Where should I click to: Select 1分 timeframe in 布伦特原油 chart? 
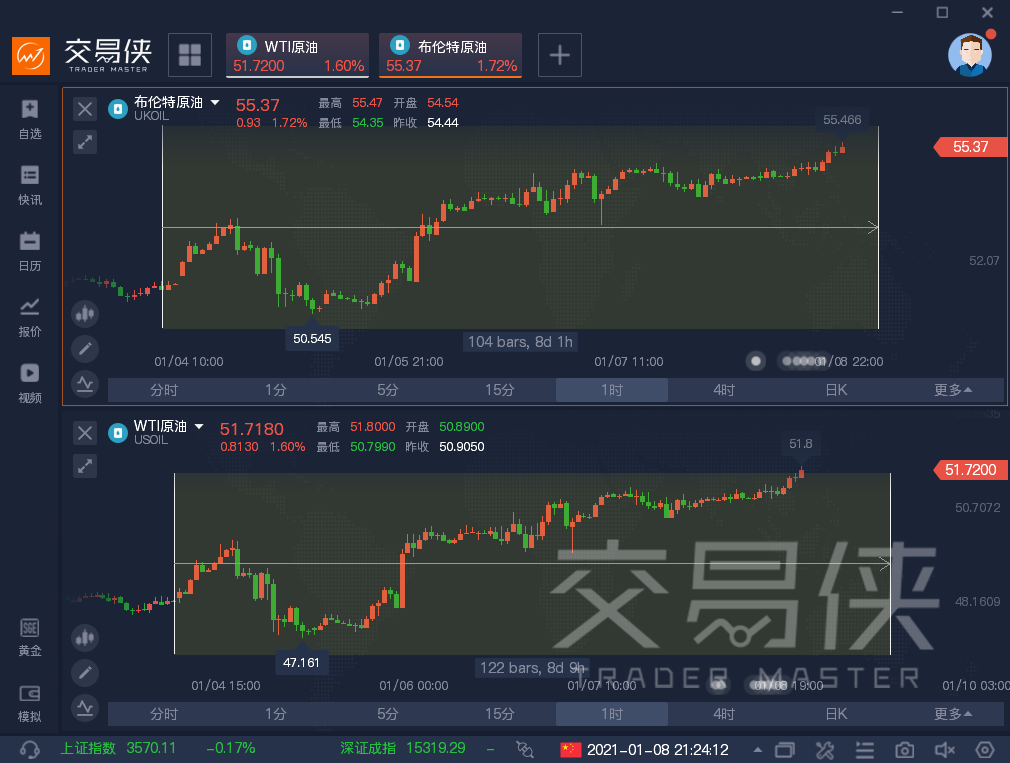coord(276,390)
